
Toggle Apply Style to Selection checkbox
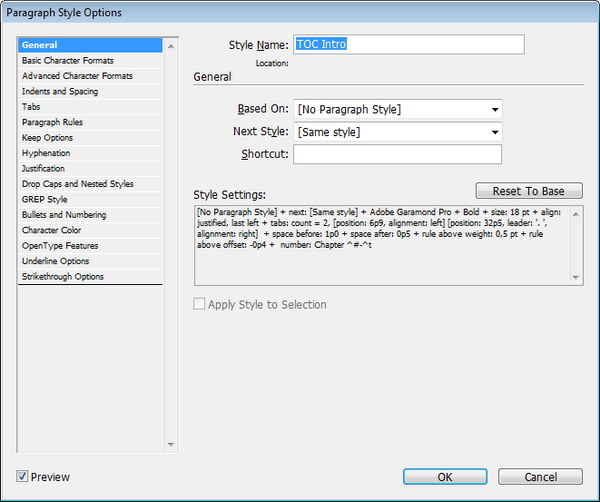199,304
